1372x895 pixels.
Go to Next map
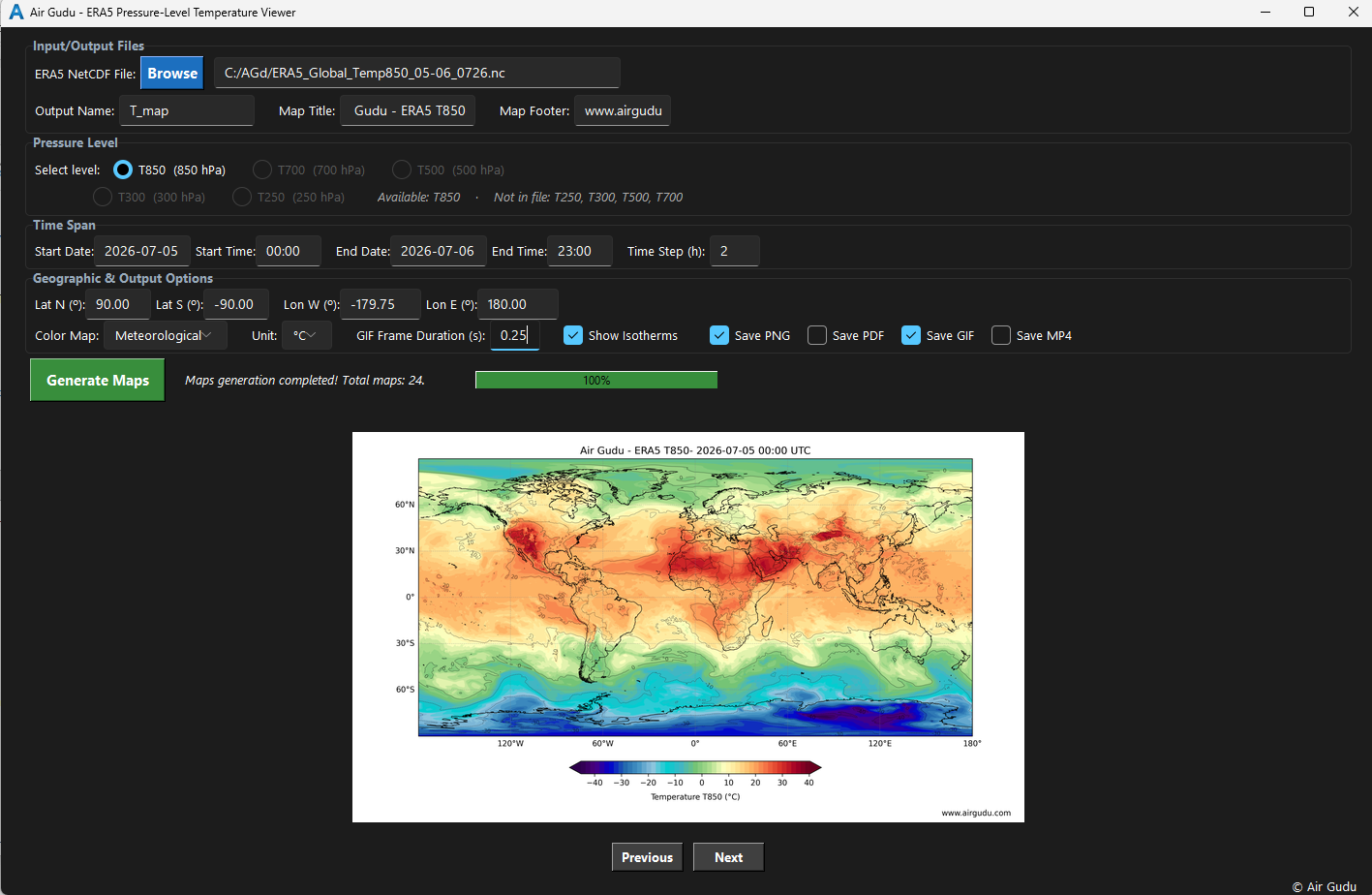728,857
